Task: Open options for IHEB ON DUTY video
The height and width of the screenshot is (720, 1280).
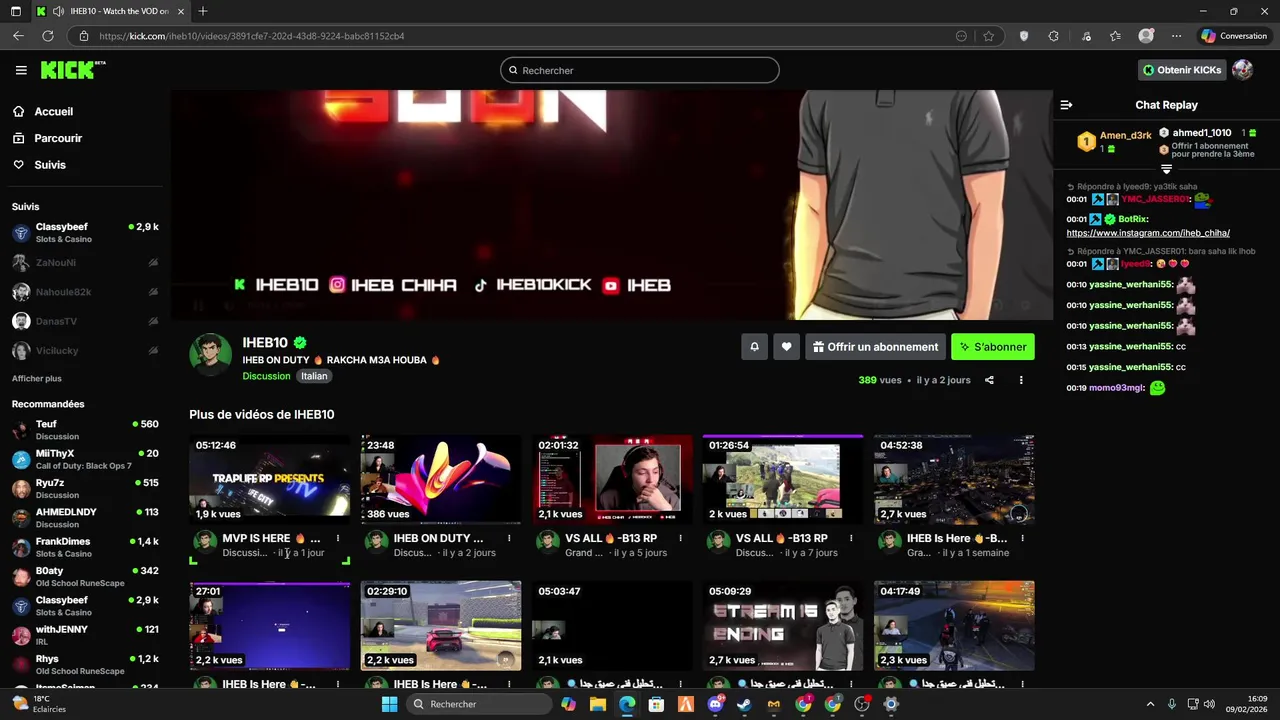Action: (509, 538)
